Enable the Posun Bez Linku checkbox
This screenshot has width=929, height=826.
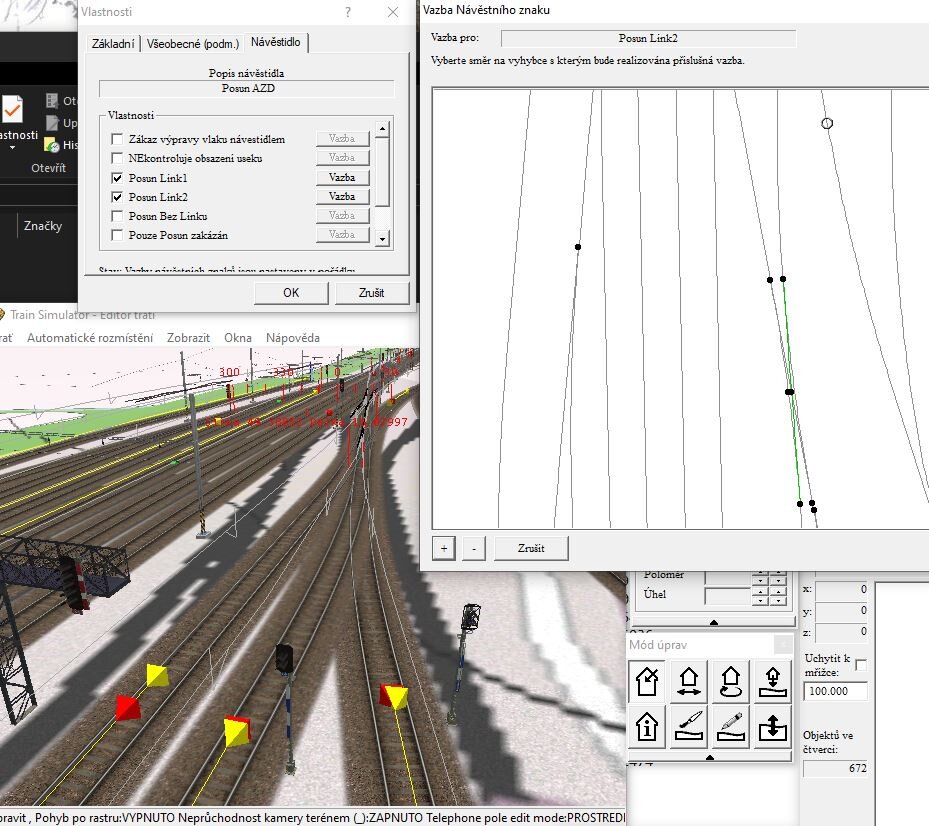(118, 216)
